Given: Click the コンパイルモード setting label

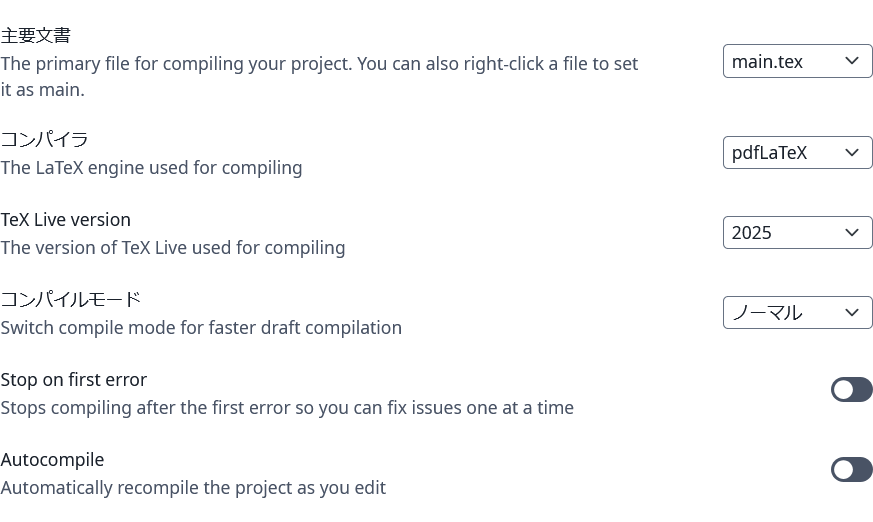Looking at the screenshot, I should 71,299.
